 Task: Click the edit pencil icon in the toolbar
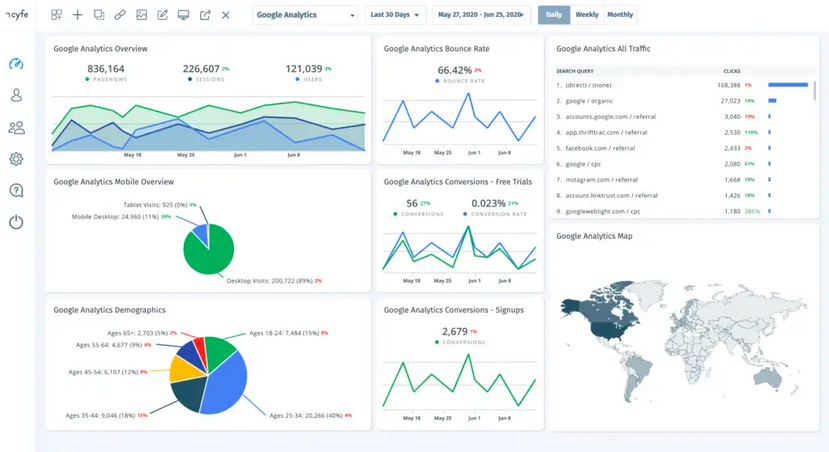click(162, 15)
